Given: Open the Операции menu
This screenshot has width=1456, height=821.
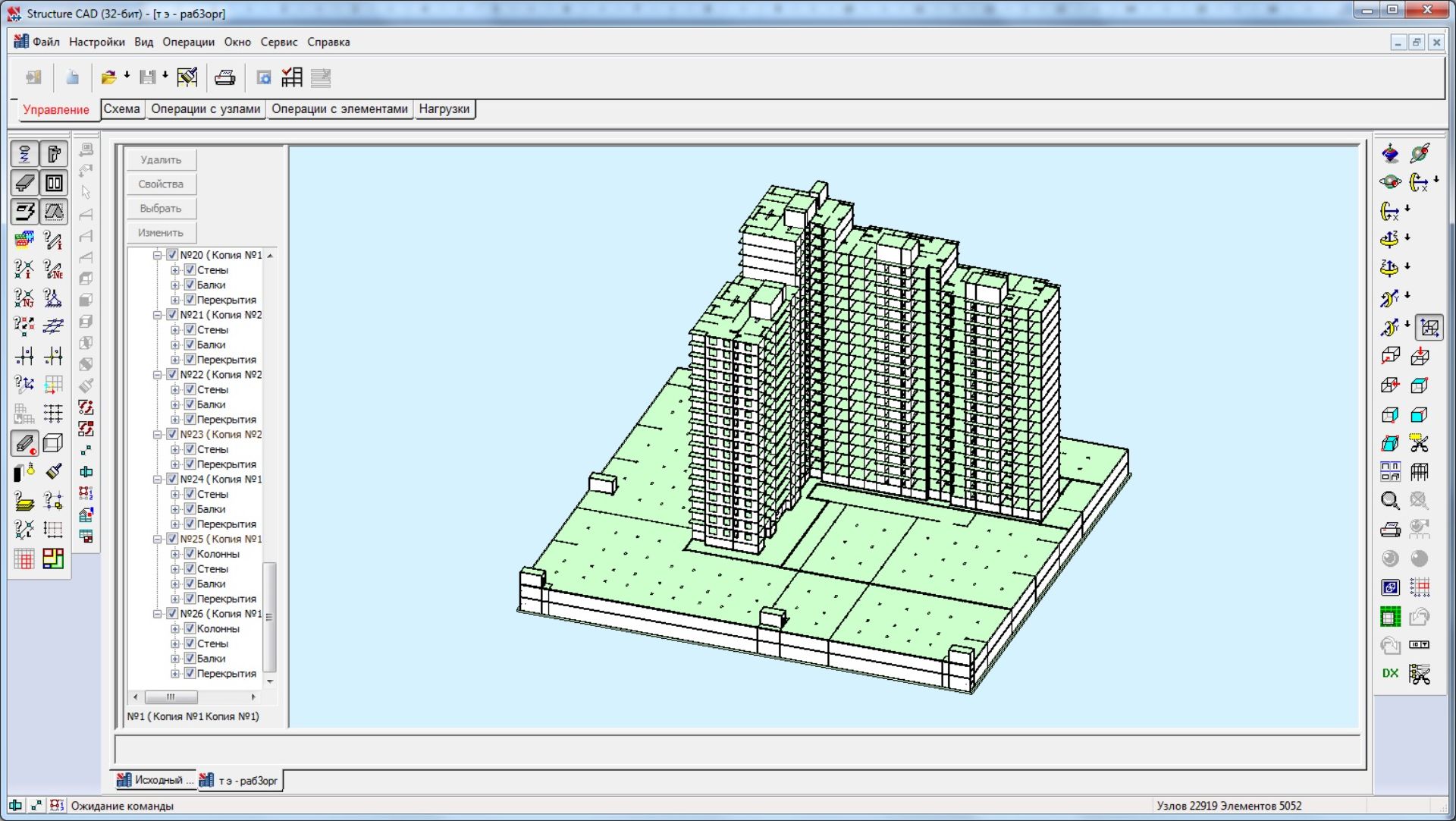Looking at the screenshot, I should tap(188, 42).
